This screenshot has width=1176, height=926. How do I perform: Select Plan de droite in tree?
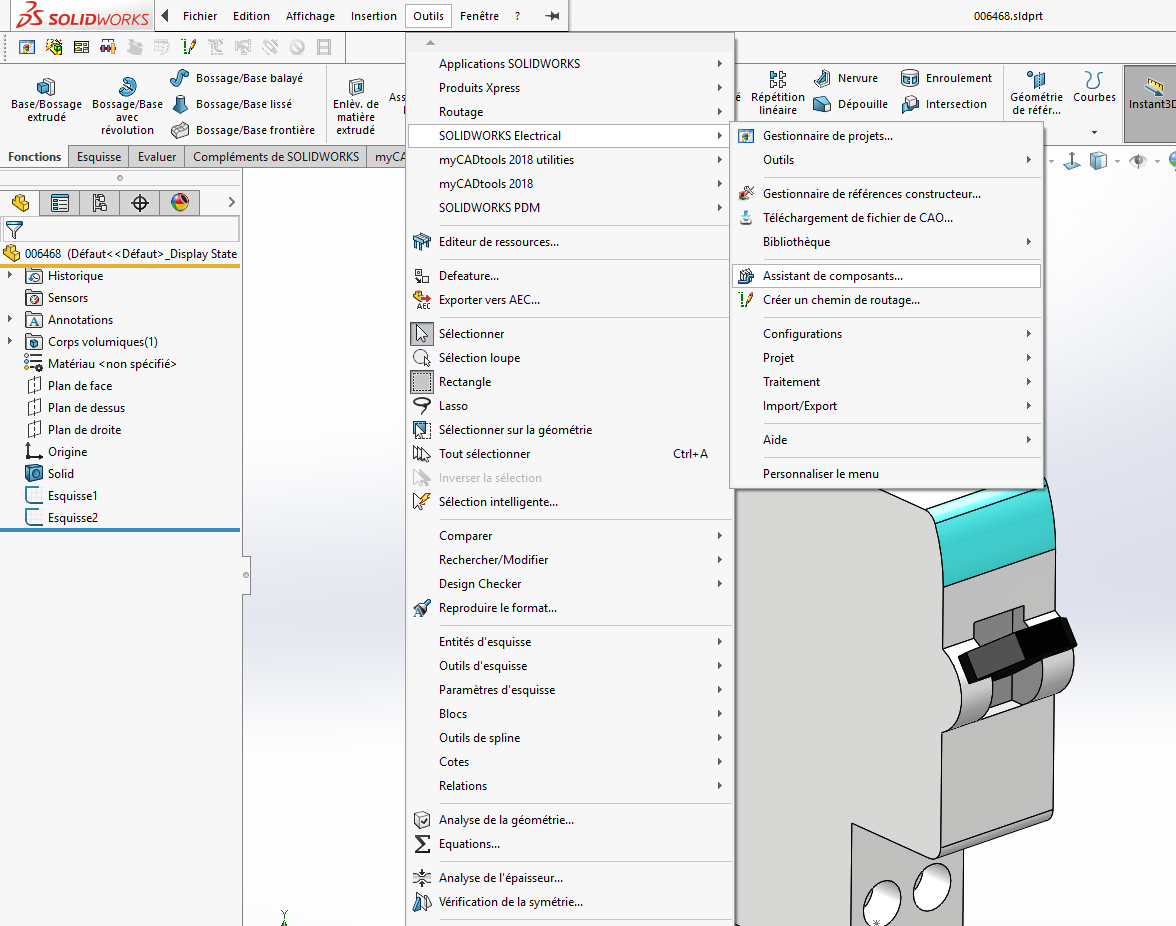click(x=84, y=430)
